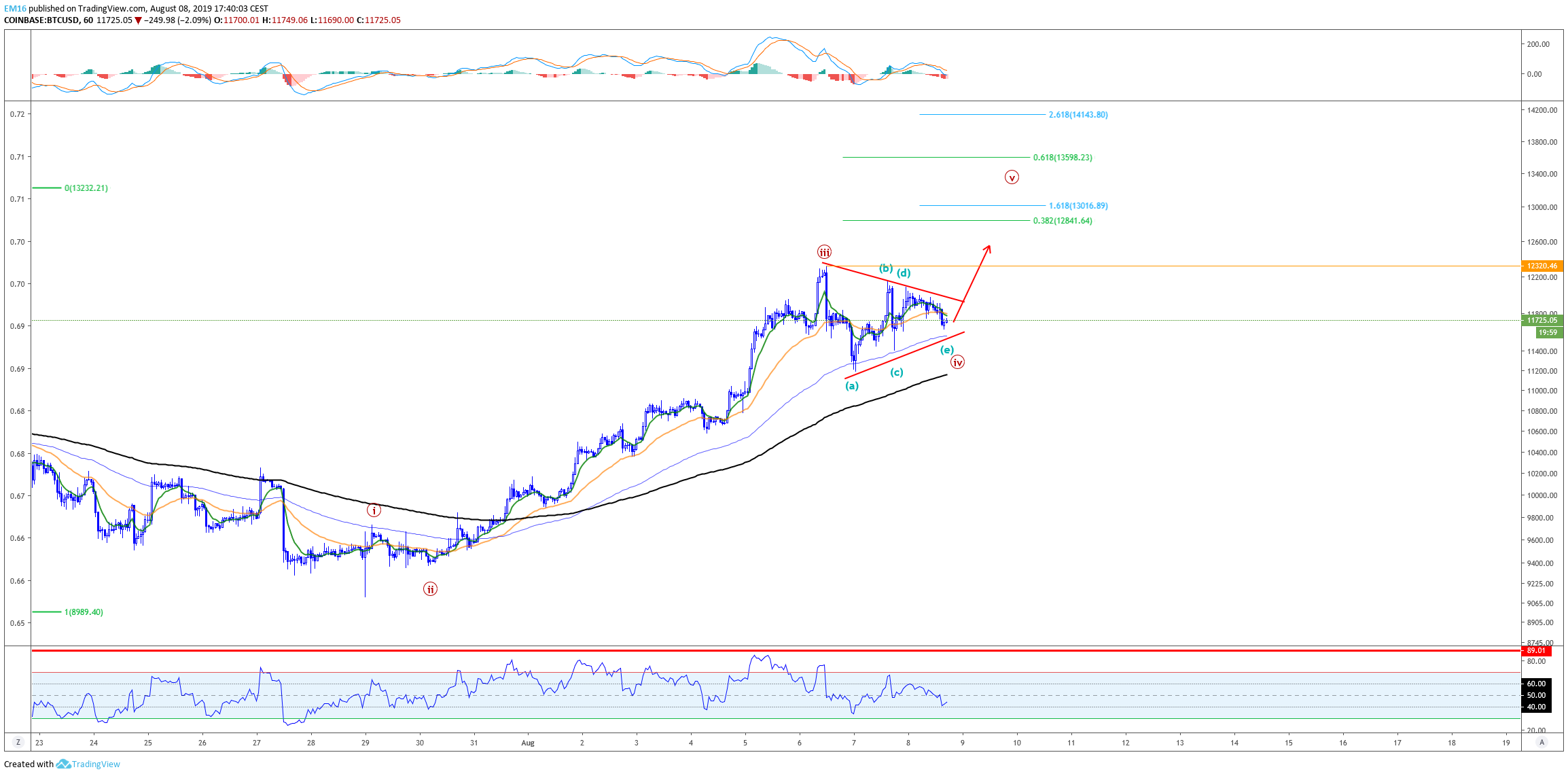Click the 19:59 bar countdown label
This screenshot has width=1568, height=776.
[1548, 332]
